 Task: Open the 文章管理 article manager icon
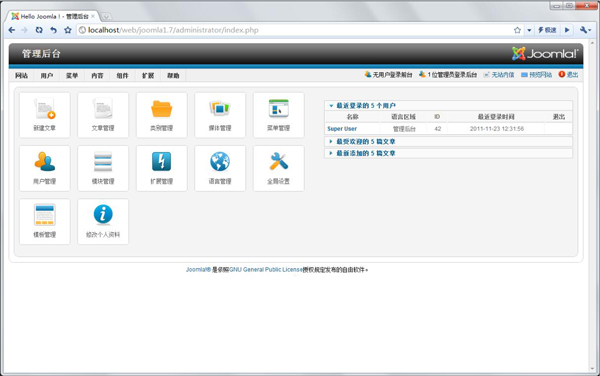(103, 115)
